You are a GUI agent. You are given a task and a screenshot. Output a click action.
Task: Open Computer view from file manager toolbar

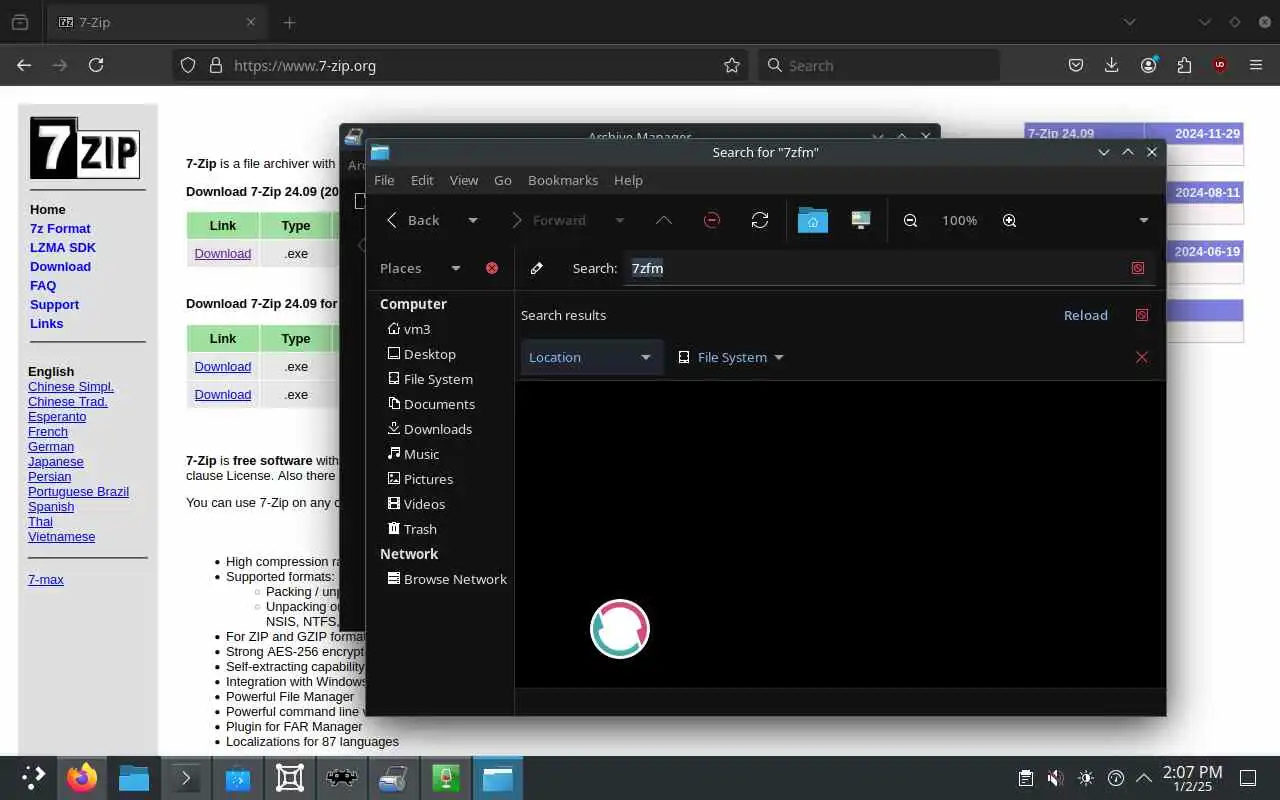(x=861, y=220)
